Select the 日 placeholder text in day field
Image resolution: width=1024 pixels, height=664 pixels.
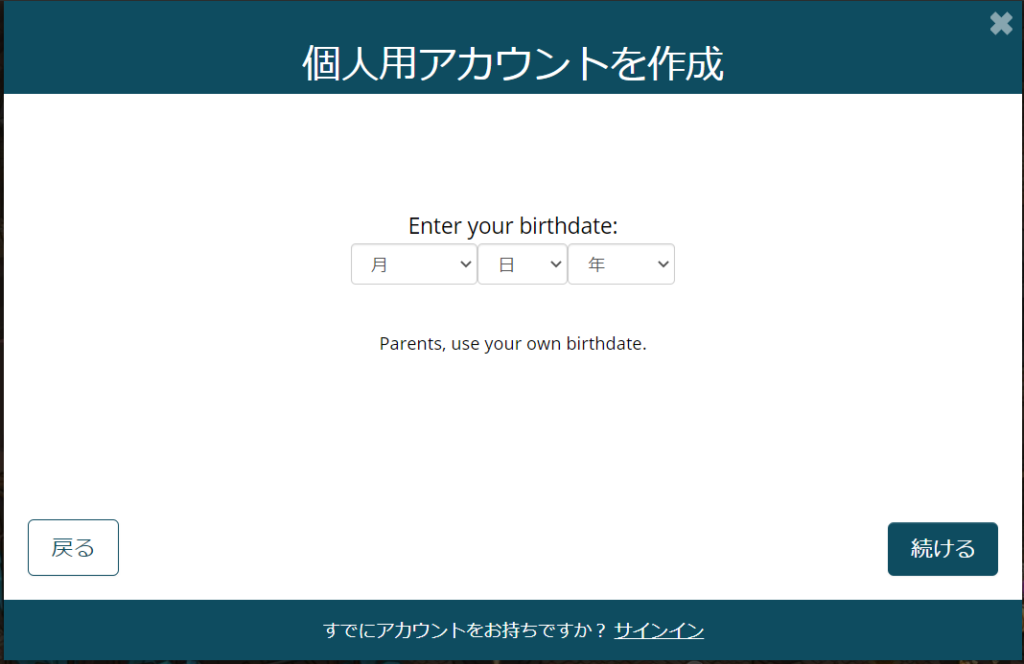[x=506, y=264]
